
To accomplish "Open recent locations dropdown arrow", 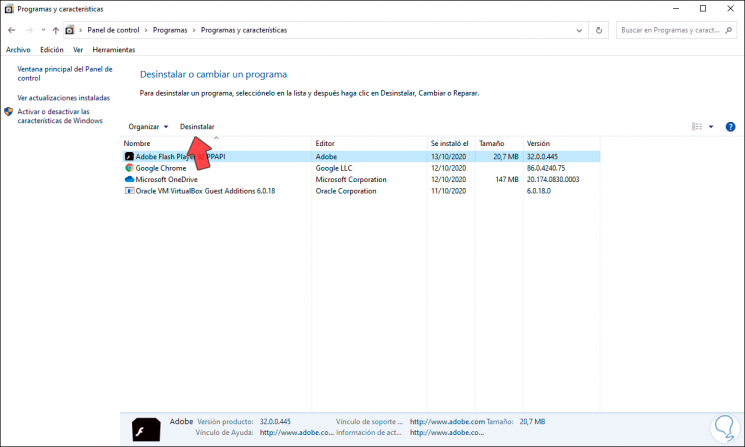I will point(43,30).
